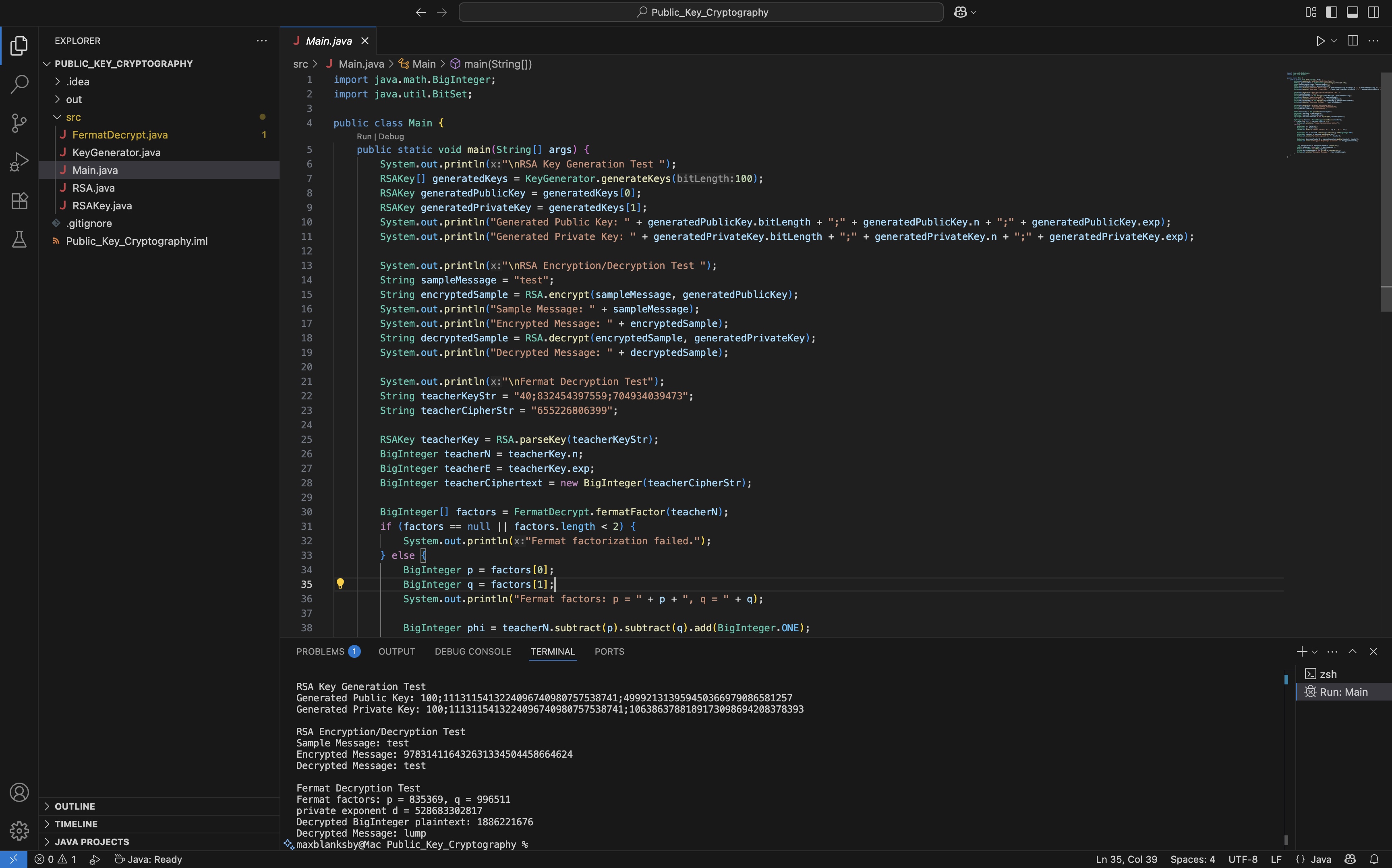Click the Public_Key_Cryptography command search box
The image size is (1392, 868).
700,12
